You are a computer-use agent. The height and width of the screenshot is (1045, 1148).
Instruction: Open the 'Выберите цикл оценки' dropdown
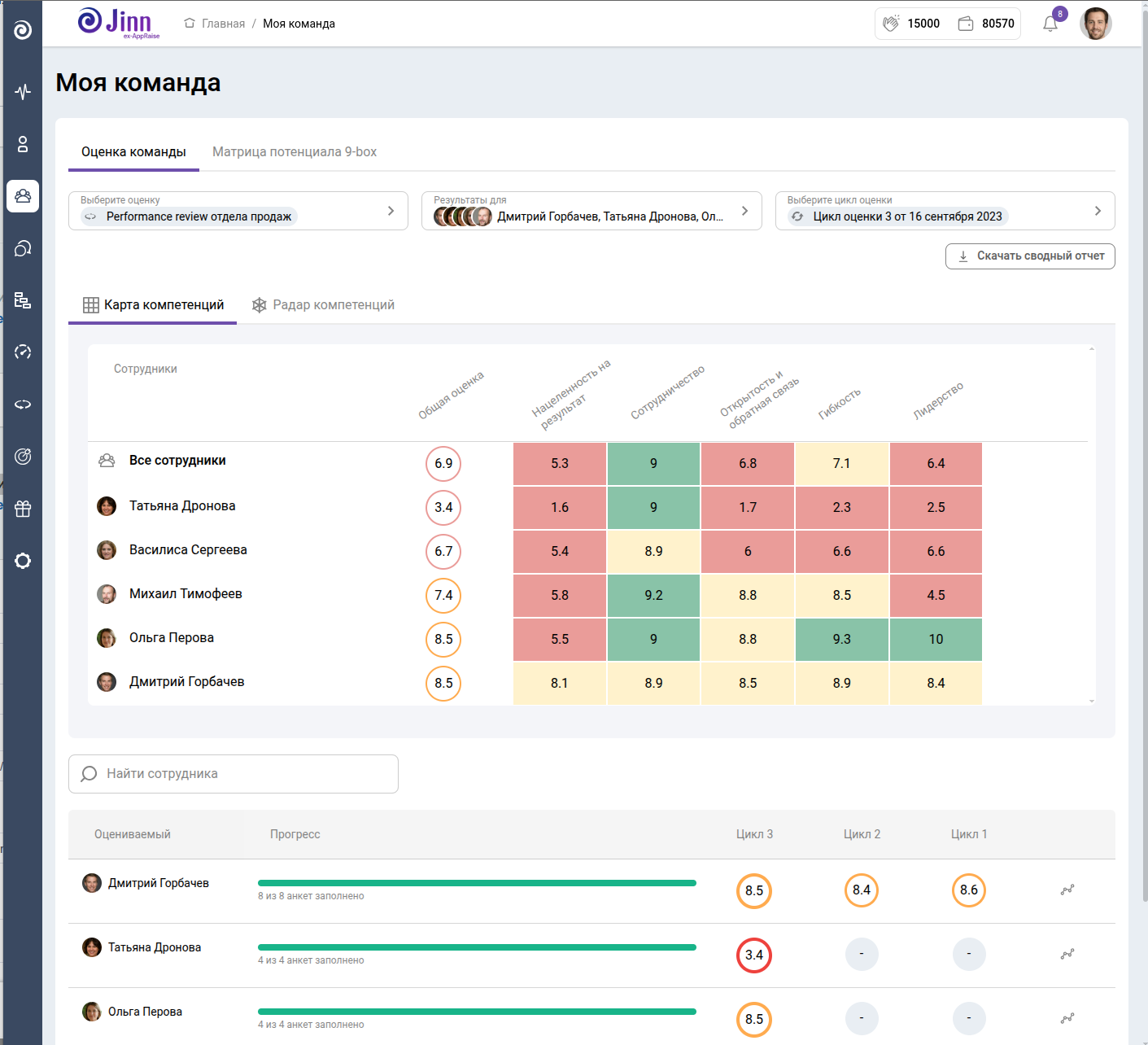[944, 211]
